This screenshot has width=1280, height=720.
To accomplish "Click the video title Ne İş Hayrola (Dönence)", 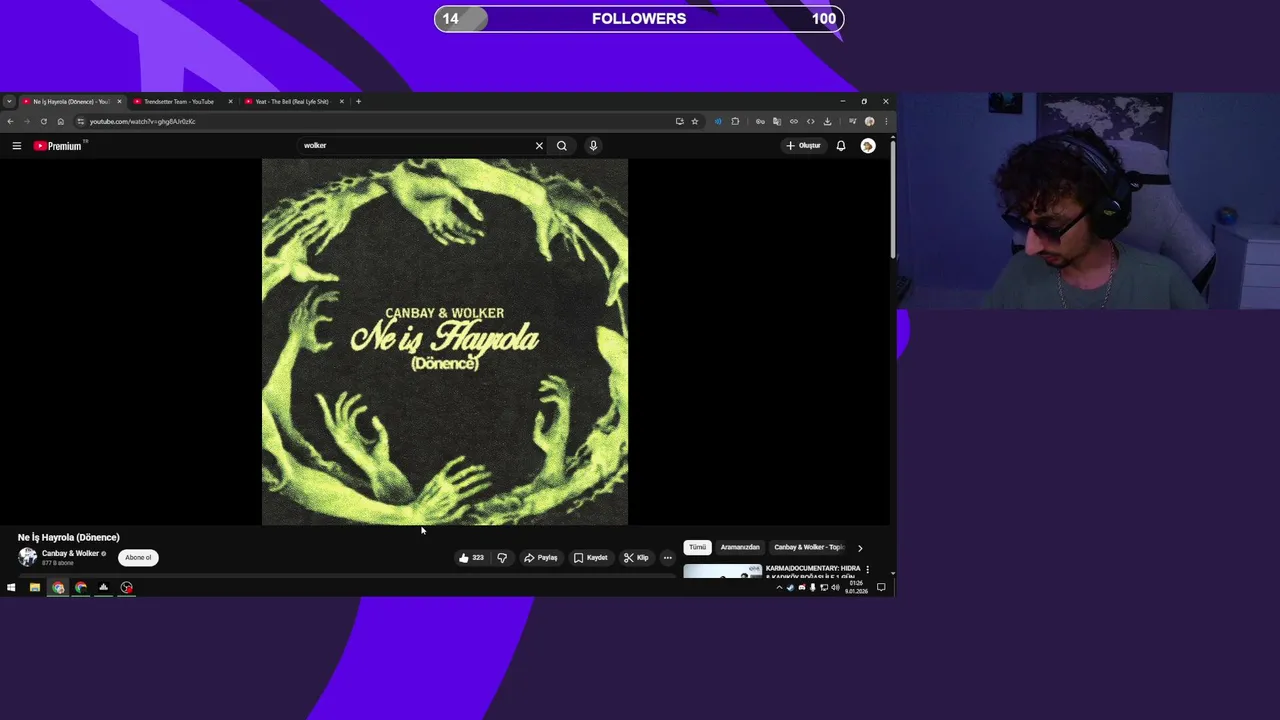I will coord(68,538).
